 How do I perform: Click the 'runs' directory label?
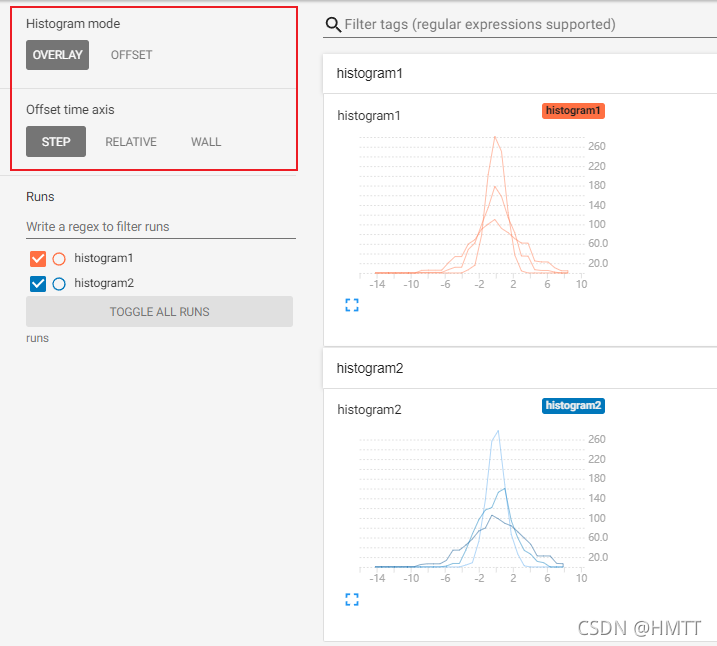[x=37, y=338]
